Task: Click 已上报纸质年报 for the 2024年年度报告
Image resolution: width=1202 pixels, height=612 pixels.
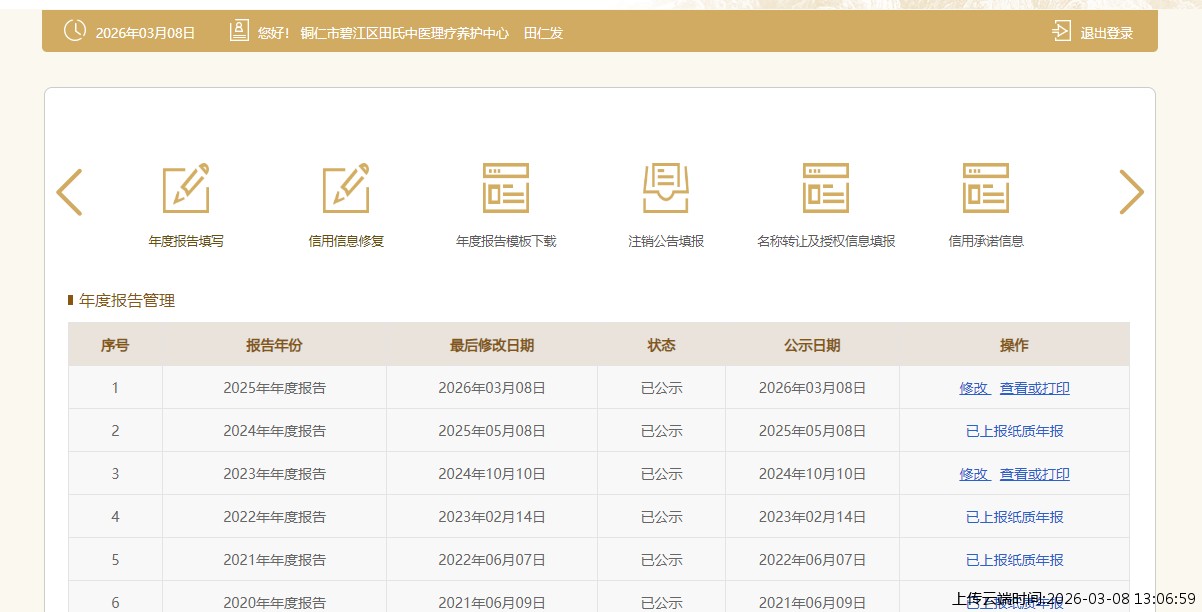Action: [x=1014, y=431]
